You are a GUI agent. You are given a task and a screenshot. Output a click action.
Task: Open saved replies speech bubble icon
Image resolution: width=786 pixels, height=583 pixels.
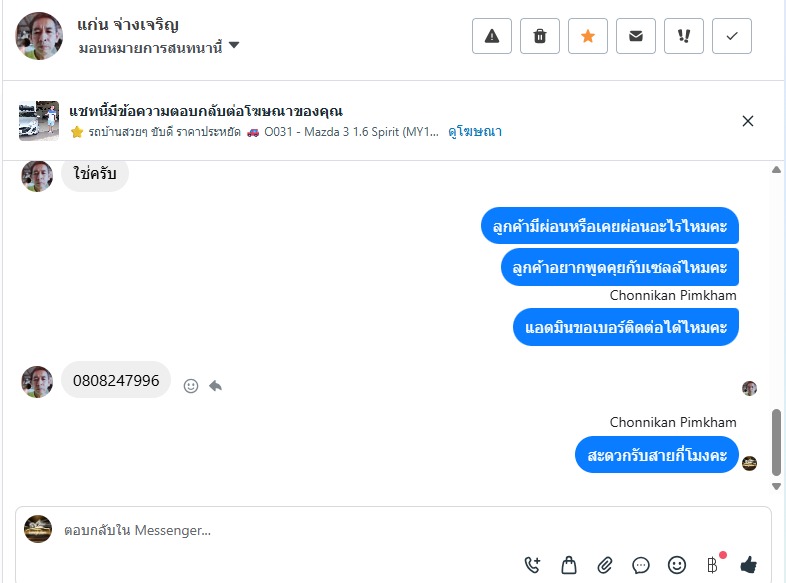(x=641, y=565)
